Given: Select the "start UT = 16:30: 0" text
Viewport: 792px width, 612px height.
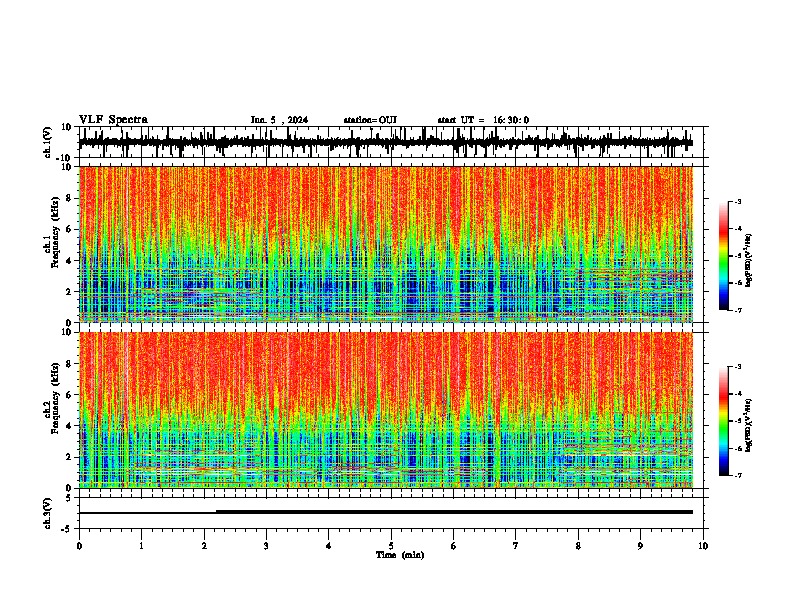Looking at the screenshot, I should (483, 120).
